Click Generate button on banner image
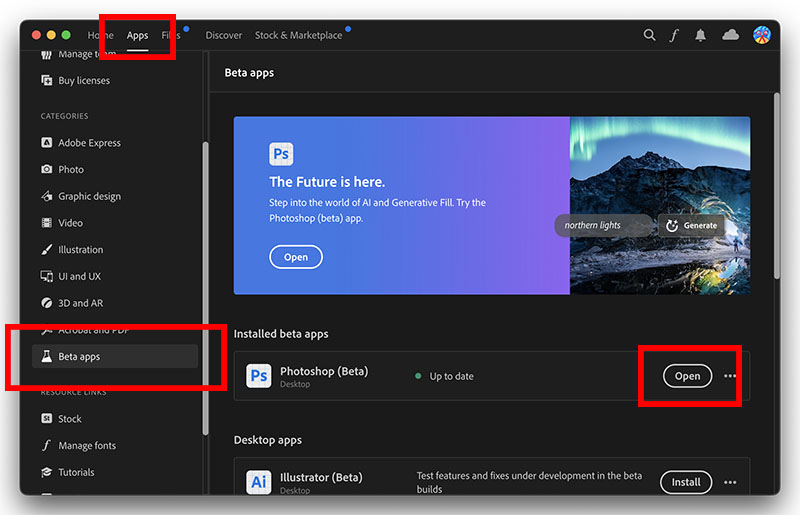This screenshot has height=515, width=800. point(692,225)
